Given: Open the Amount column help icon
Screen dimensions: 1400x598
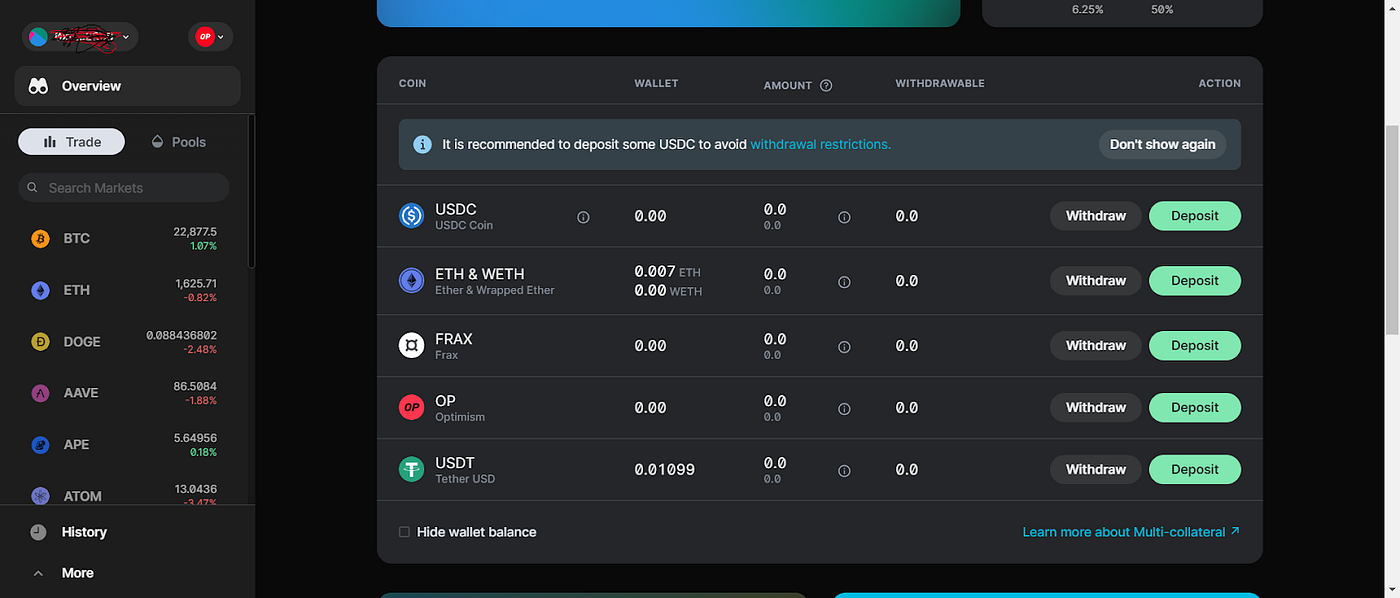Looking at the screenshot, I should [826, 85].
